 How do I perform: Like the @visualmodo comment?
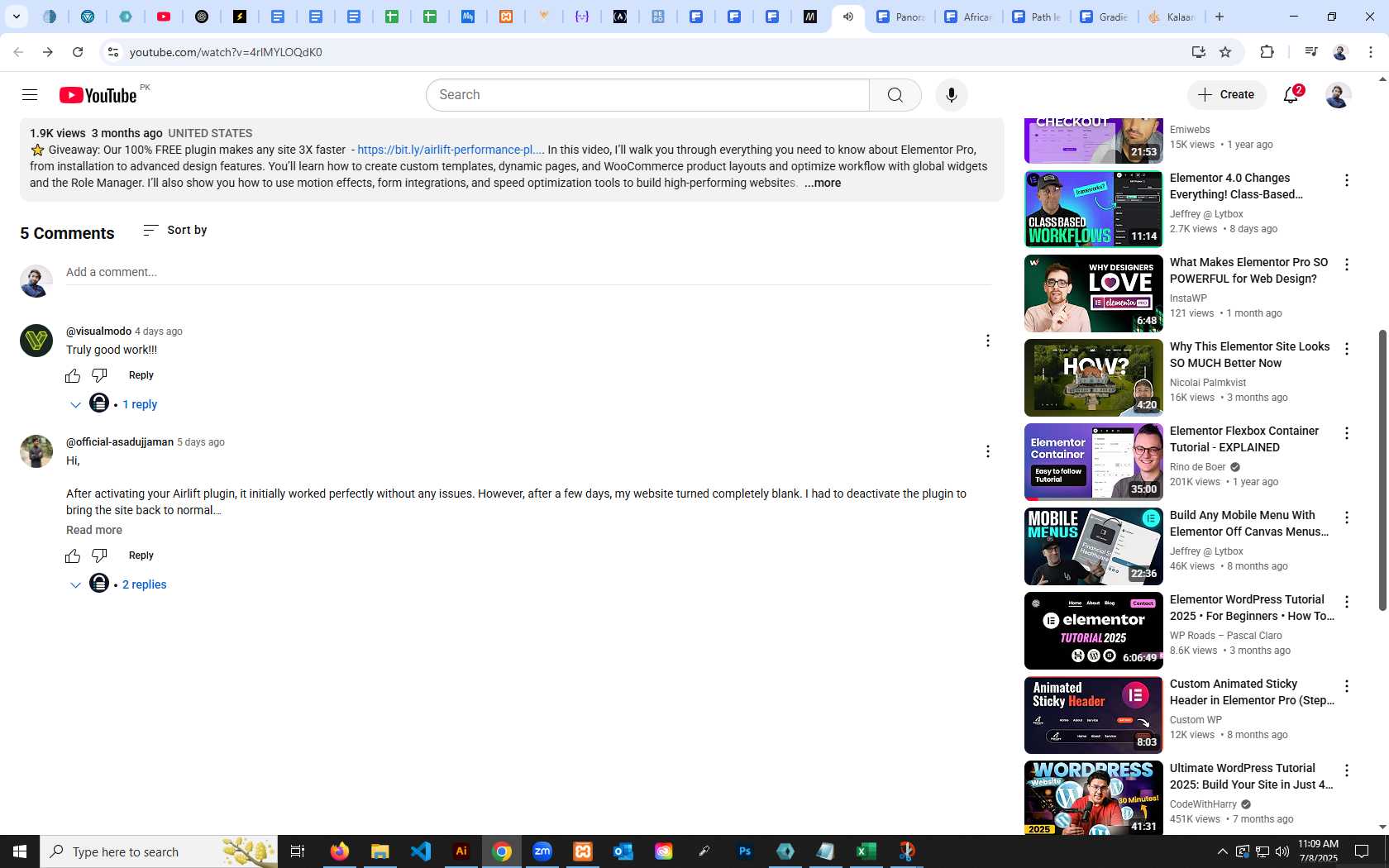tap(73, 375)
